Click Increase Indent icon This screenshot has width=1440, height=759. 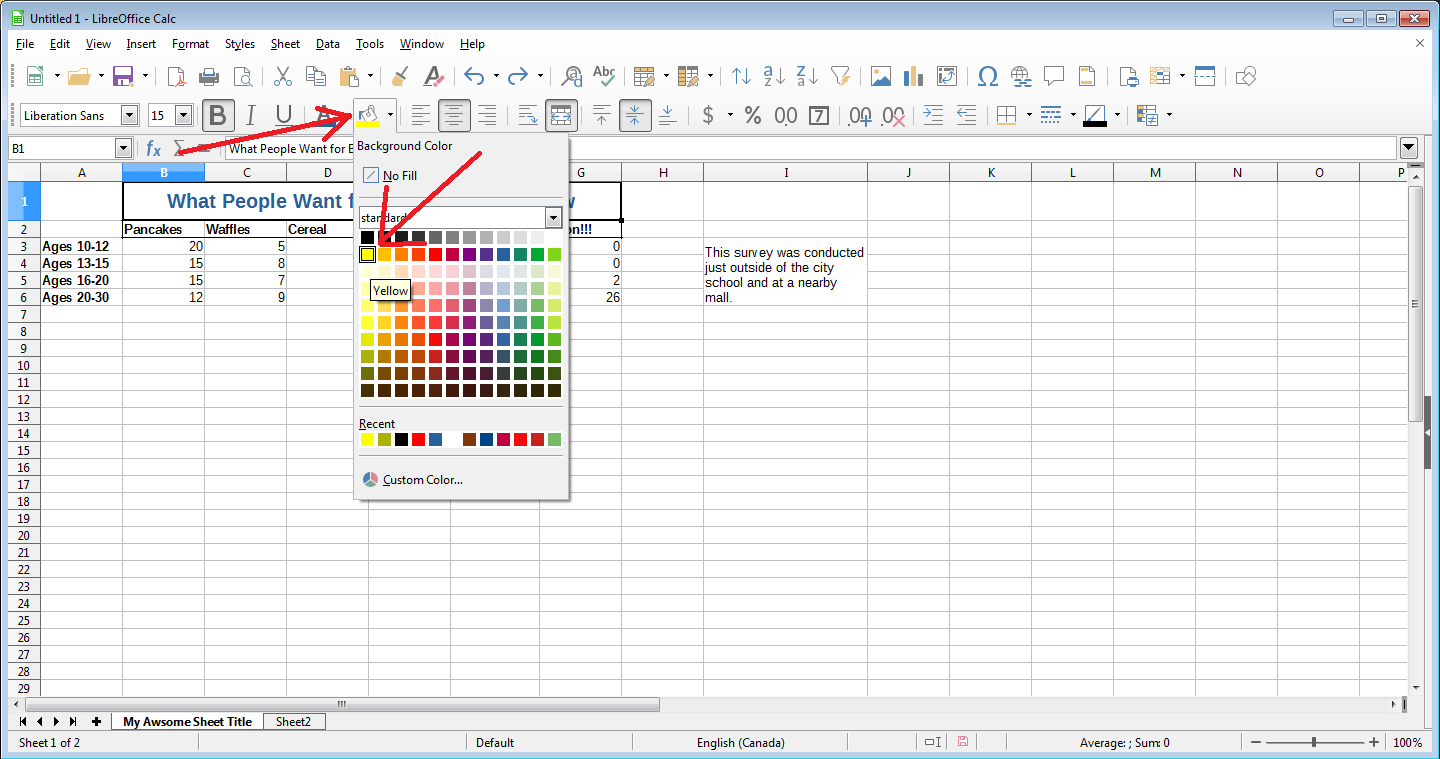933,116
